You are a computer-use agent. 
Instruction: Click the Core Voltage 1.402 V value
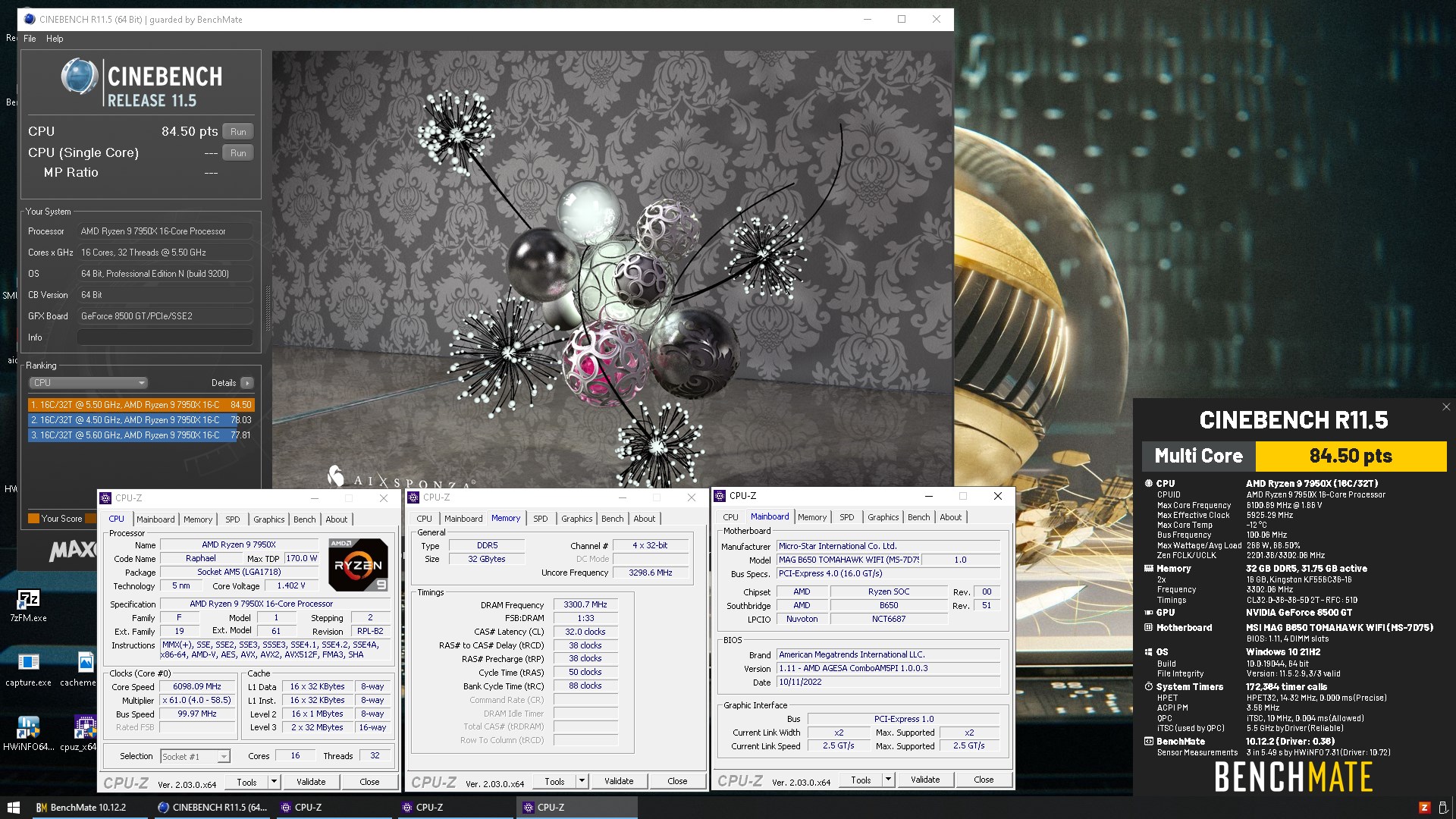click(x=291, y=585)
